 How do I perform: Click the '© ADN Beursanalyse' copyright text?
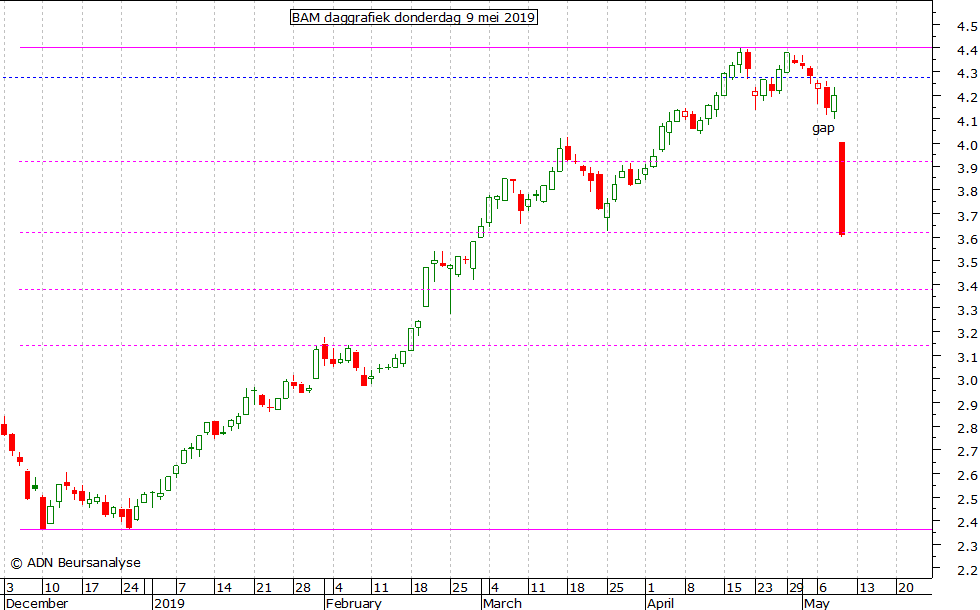pos(76,562)
